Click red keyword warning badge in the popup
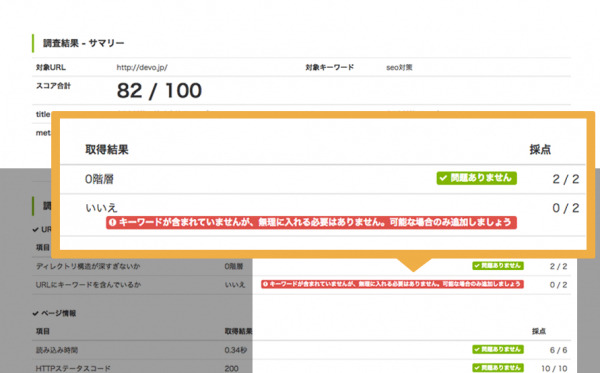Image resolution: width=600 pixels, height=373 pixels. pyautogui.click(x=311, y=223)
